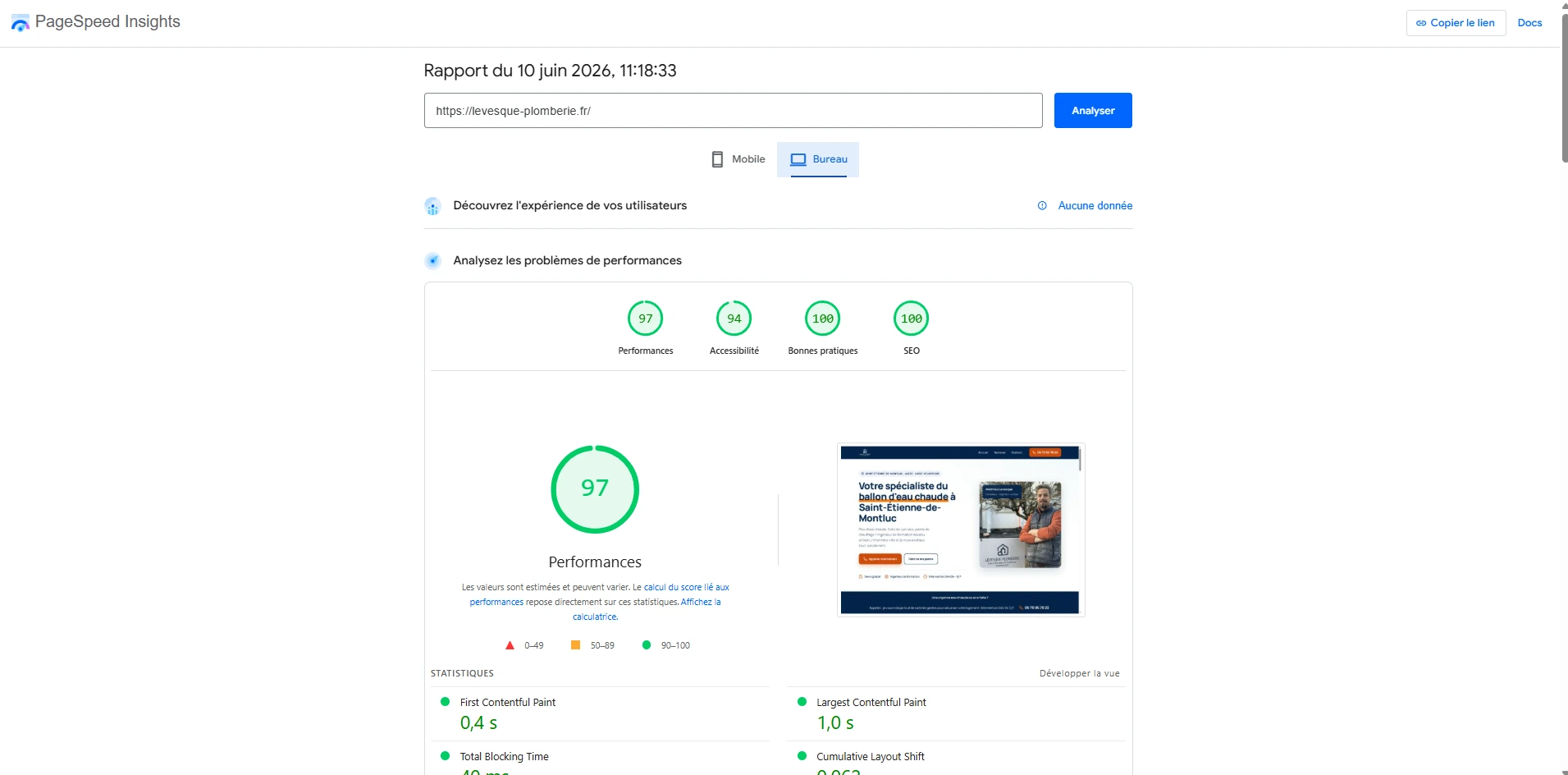Click the 1,0 s value
This screenshot has height=775, width=1568.
click(835, 723)
